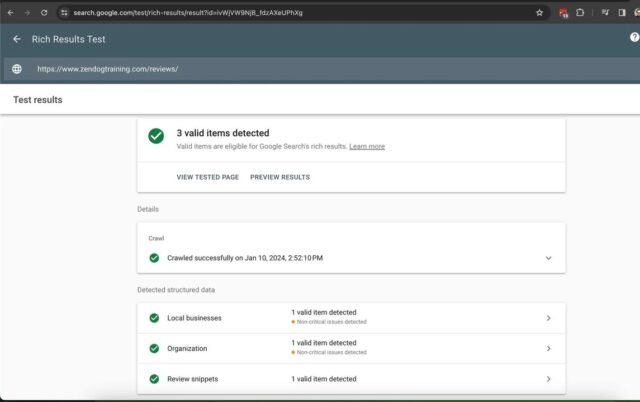Expand the Organization row arrow

tap(548, 348)
